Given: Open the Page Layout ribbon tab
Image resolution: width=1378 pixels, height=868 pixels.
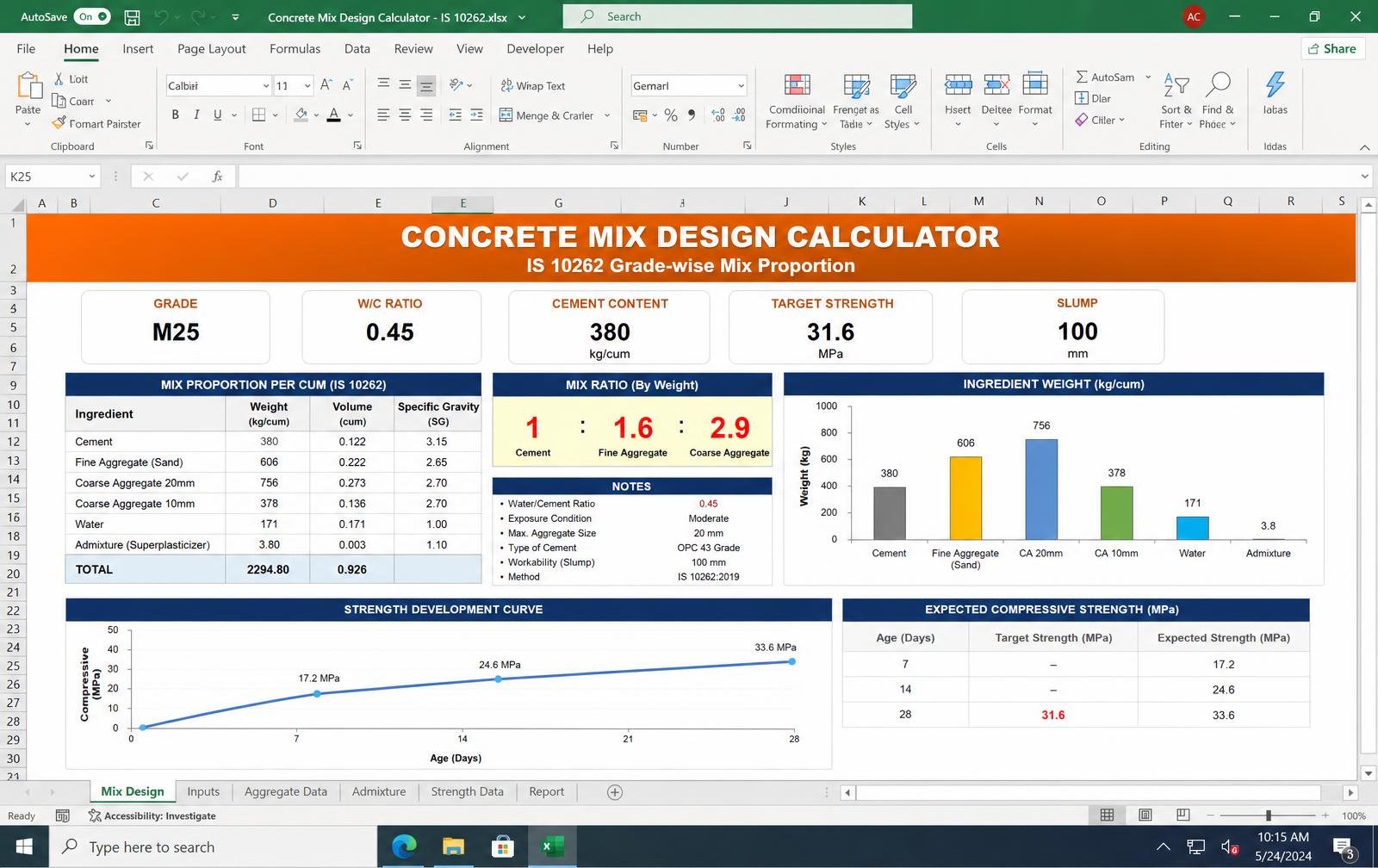Looking at the screenshot, I should pyautogui.click(x=212, y=49).
